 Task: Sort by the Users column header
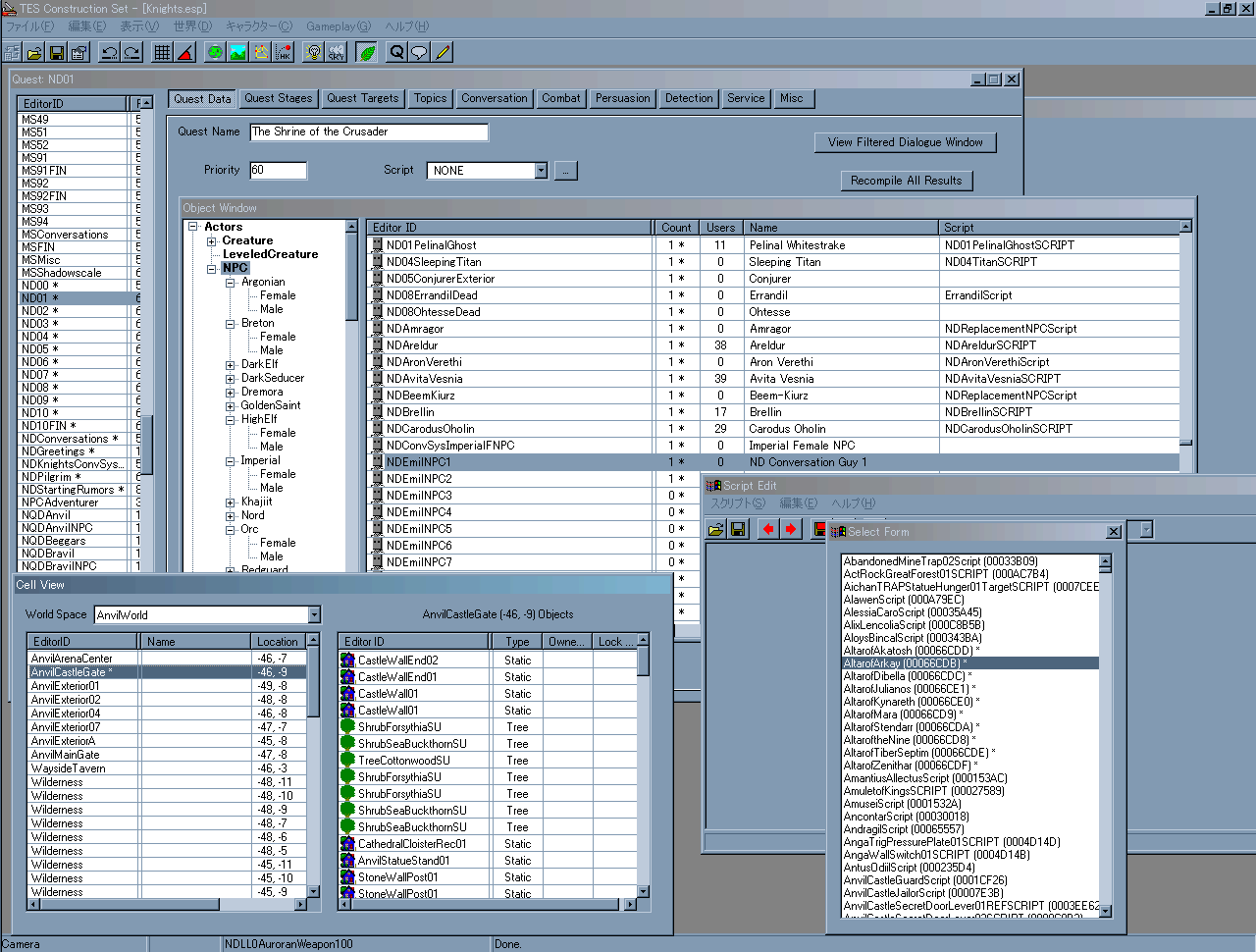(721, 228)
